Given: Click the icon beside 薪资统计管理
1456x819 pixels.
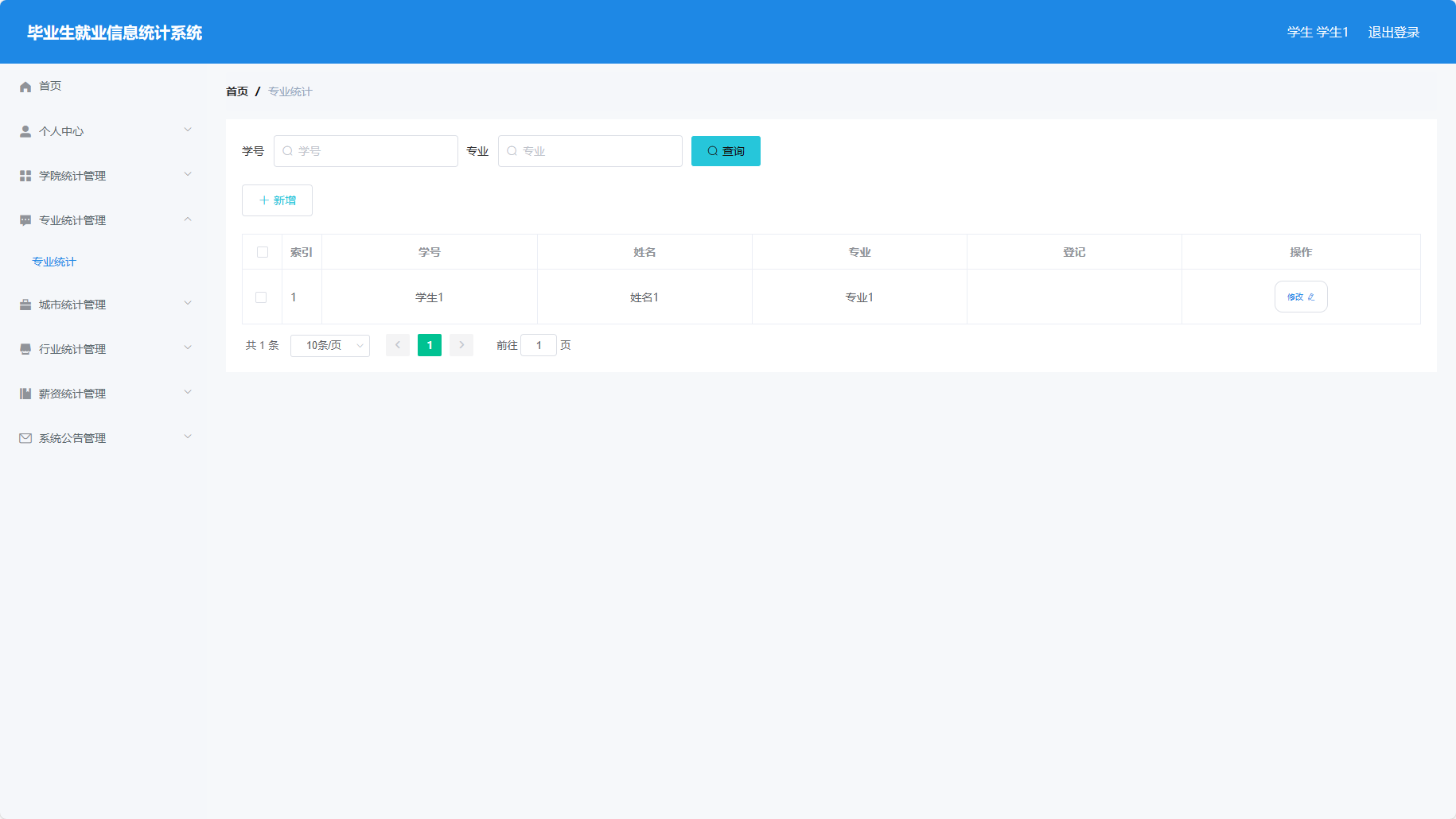Looking at the screenshot, I should 25,394.
